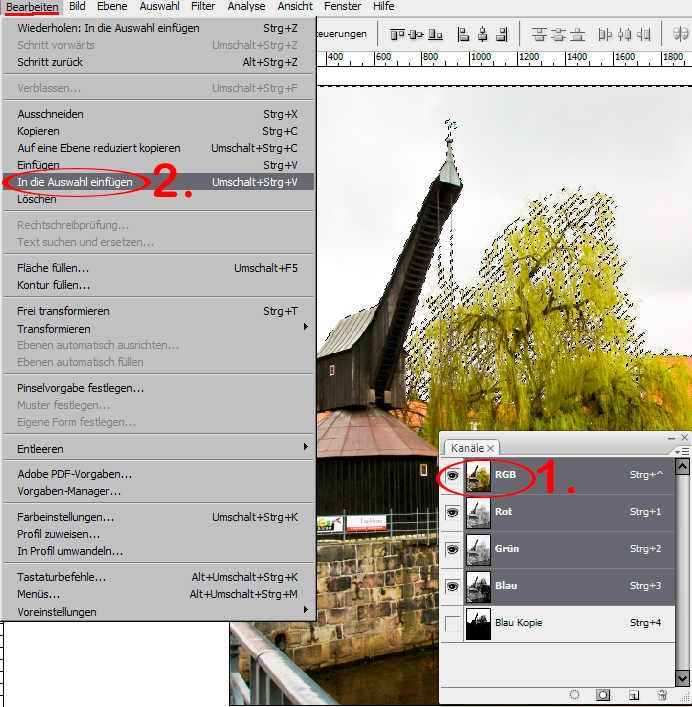Click the align top edges icon
This screenshot has height=707, width=692.
pyautogui.click(x=397, y=34)
